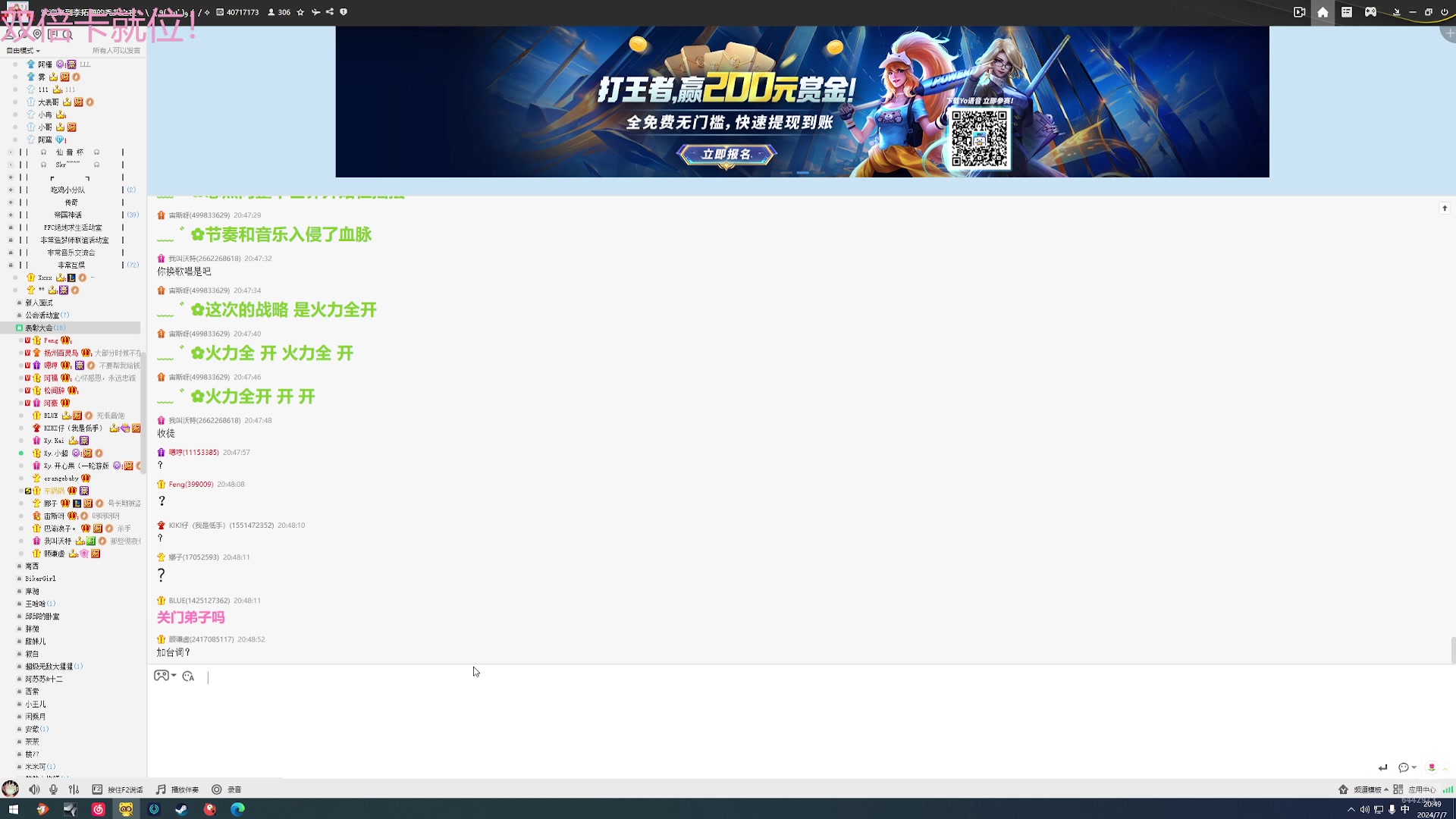
Task: Click the font style icon in chat input
Action: pyautogui.click(x=188, y=676)
